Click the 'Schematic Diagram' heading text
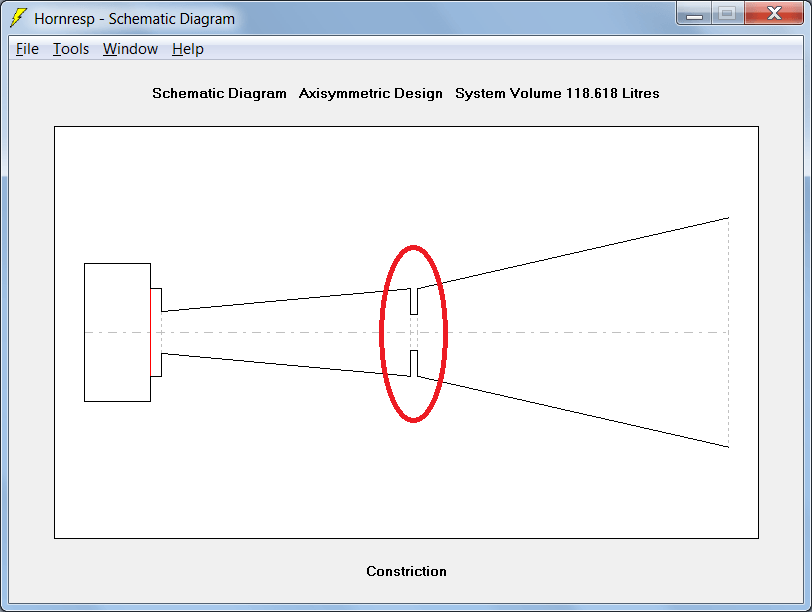The height and width of the screenshot is (612, 812). click(219, 93)
